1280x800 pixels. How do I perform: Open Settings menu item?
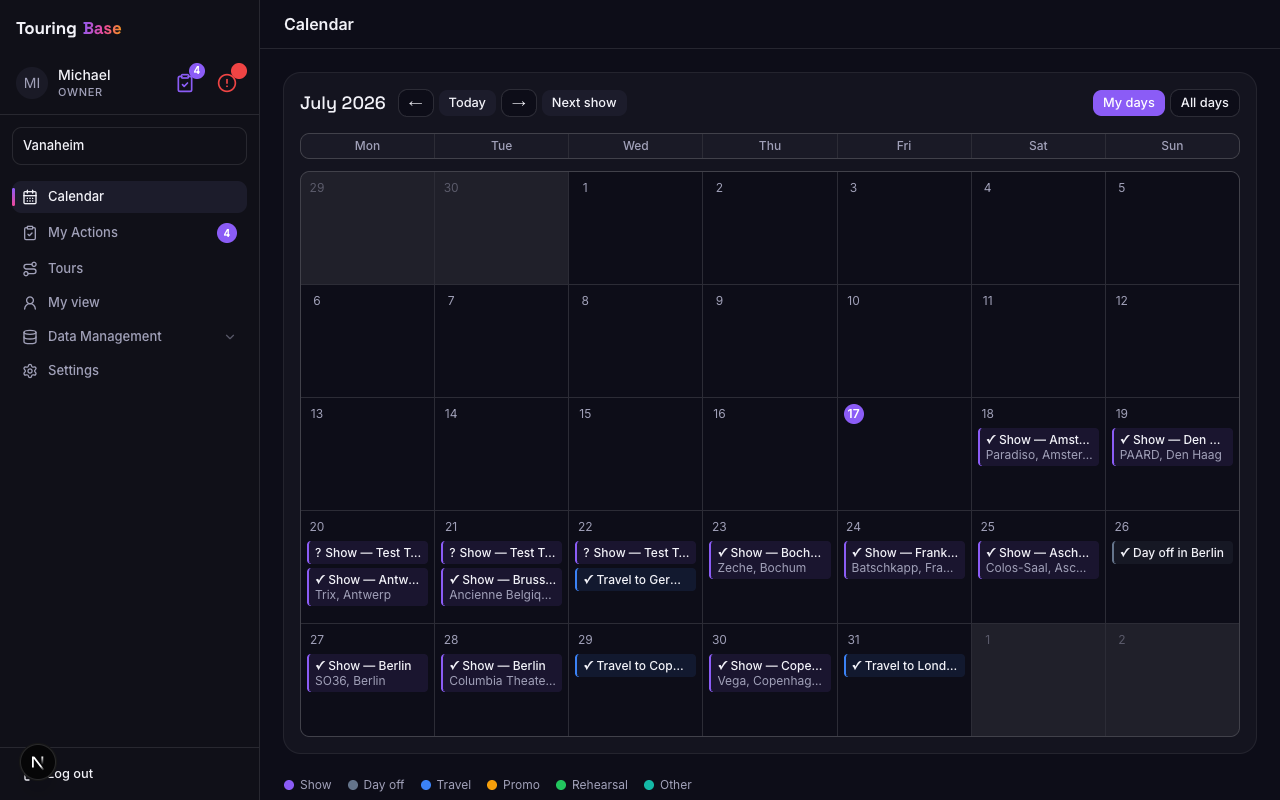pyautogui.click(x=129, y=371)
